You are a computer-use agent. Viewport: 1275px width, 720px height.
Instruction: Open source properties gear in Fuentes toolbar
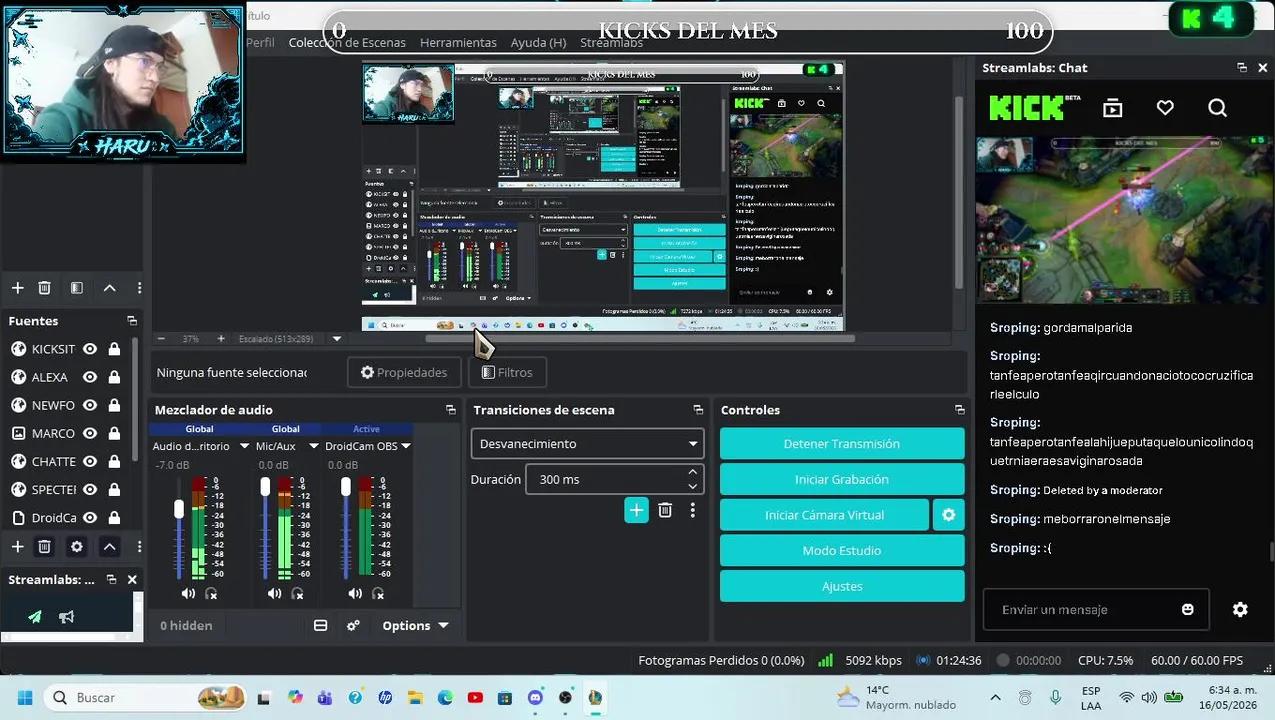coord(76,546)
